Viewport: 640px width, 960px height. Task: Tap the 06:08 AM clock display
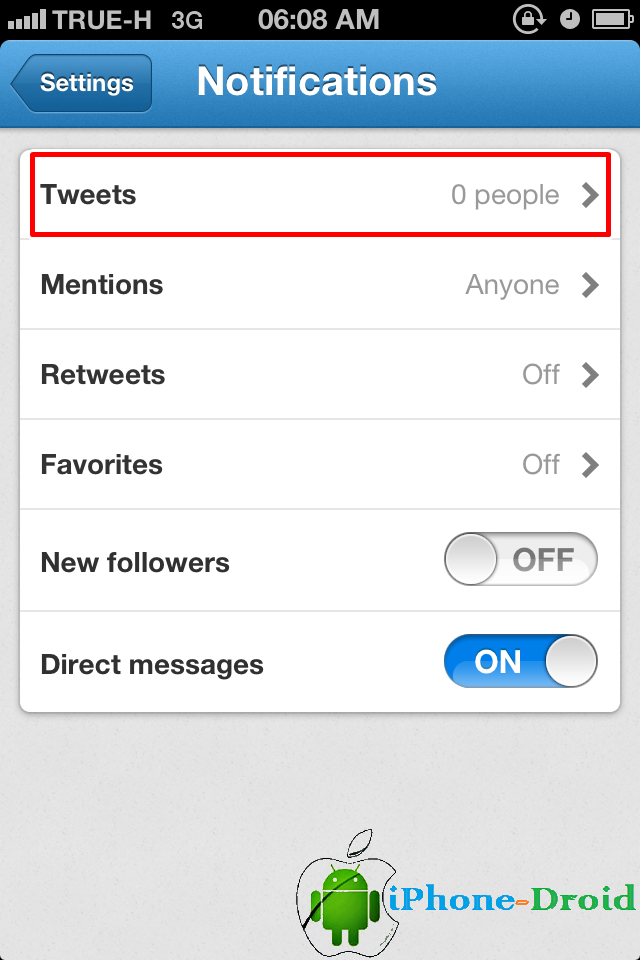click(318, 20)
